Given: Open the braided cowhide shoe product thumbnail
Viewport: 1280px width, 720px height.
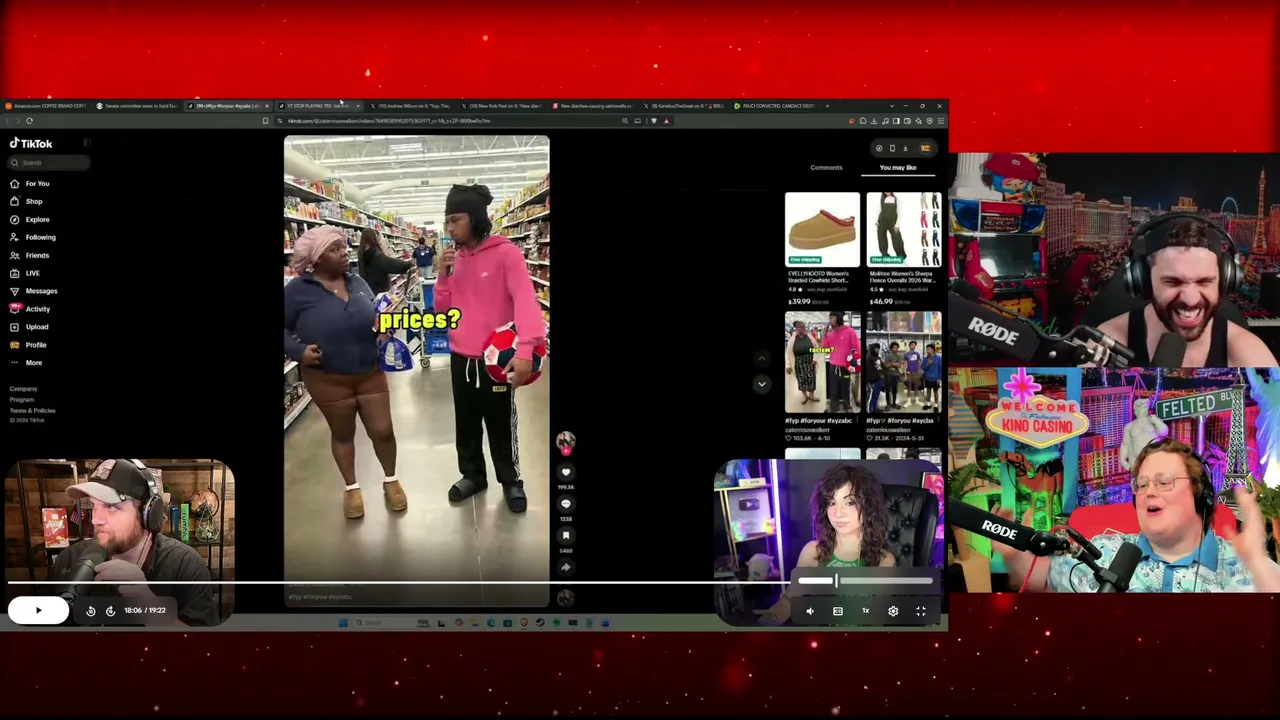Looking at the screenshot, I should [822, 229].
